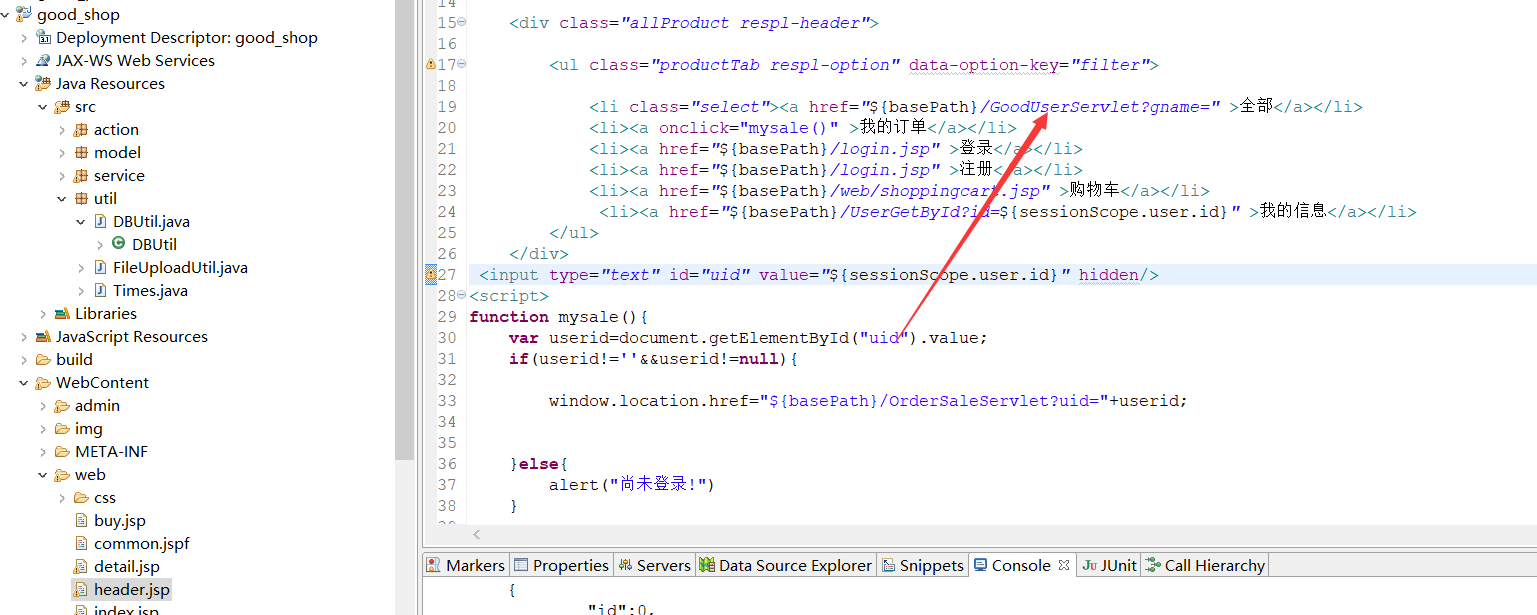Close the Console view tab

pyautogui.click(x=1064, y=565)
